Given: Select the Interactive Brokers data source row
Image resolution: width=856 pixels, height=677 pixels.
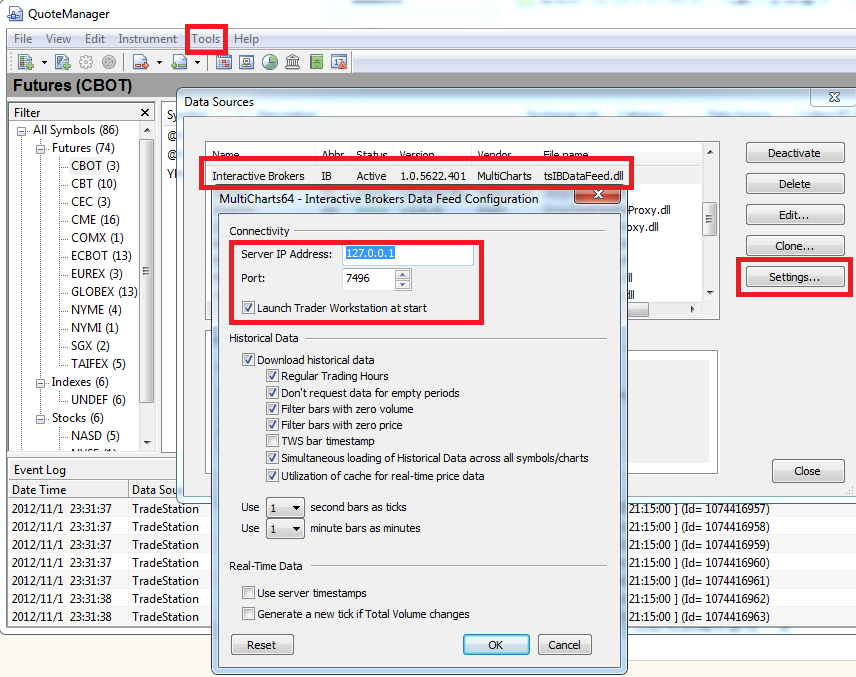Looking at the screenshot, I should coord(417,176).
